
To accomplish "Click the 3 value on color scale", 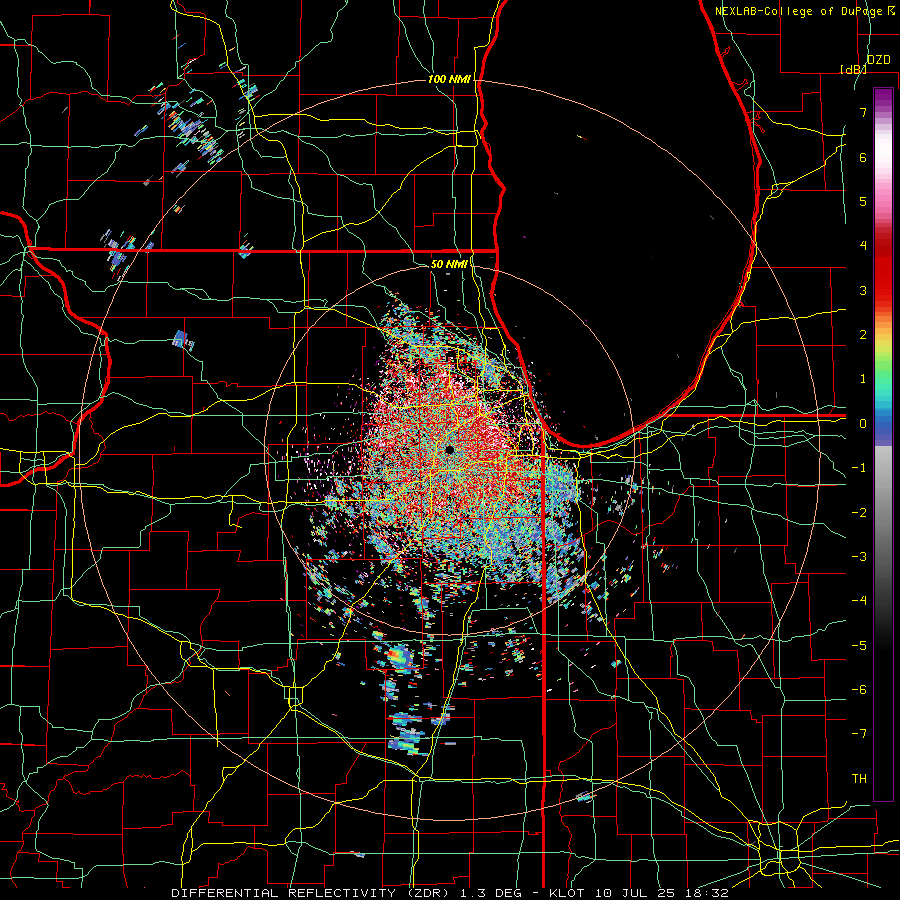I will [x=863, y=290].
